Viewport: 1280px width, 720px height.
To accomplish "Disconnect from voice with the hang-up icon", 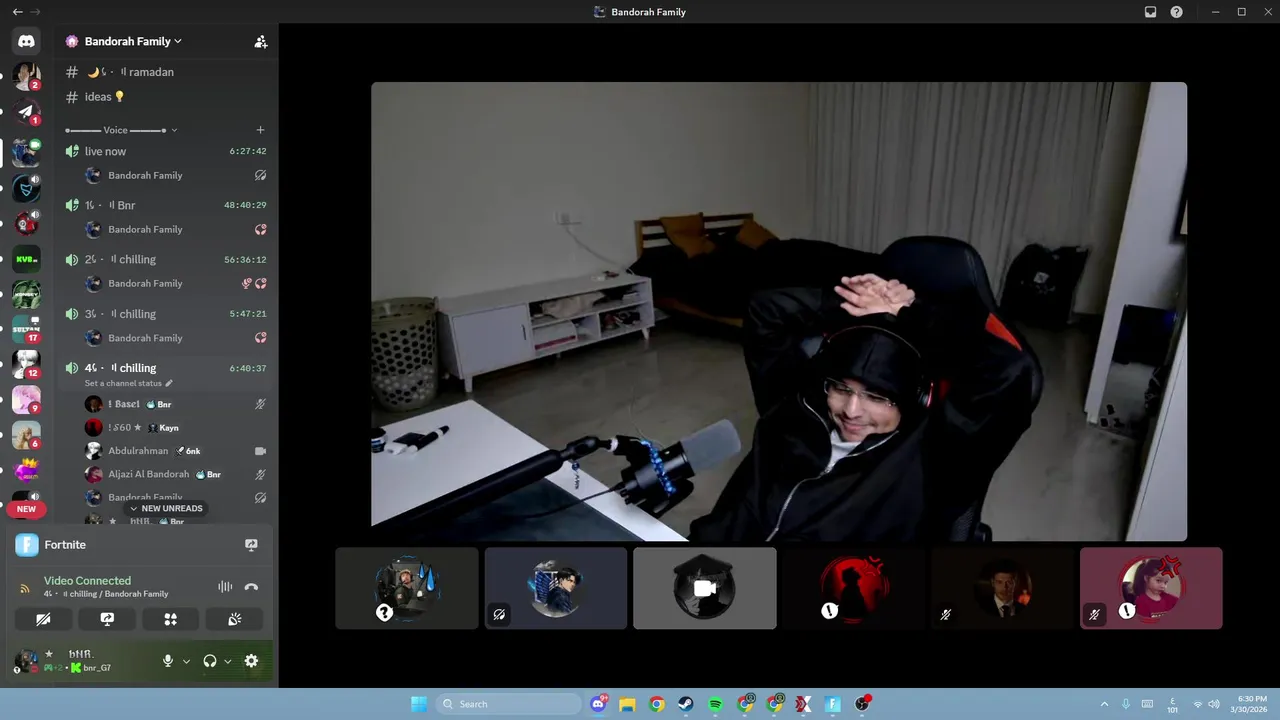I will [x=251, y=587].
